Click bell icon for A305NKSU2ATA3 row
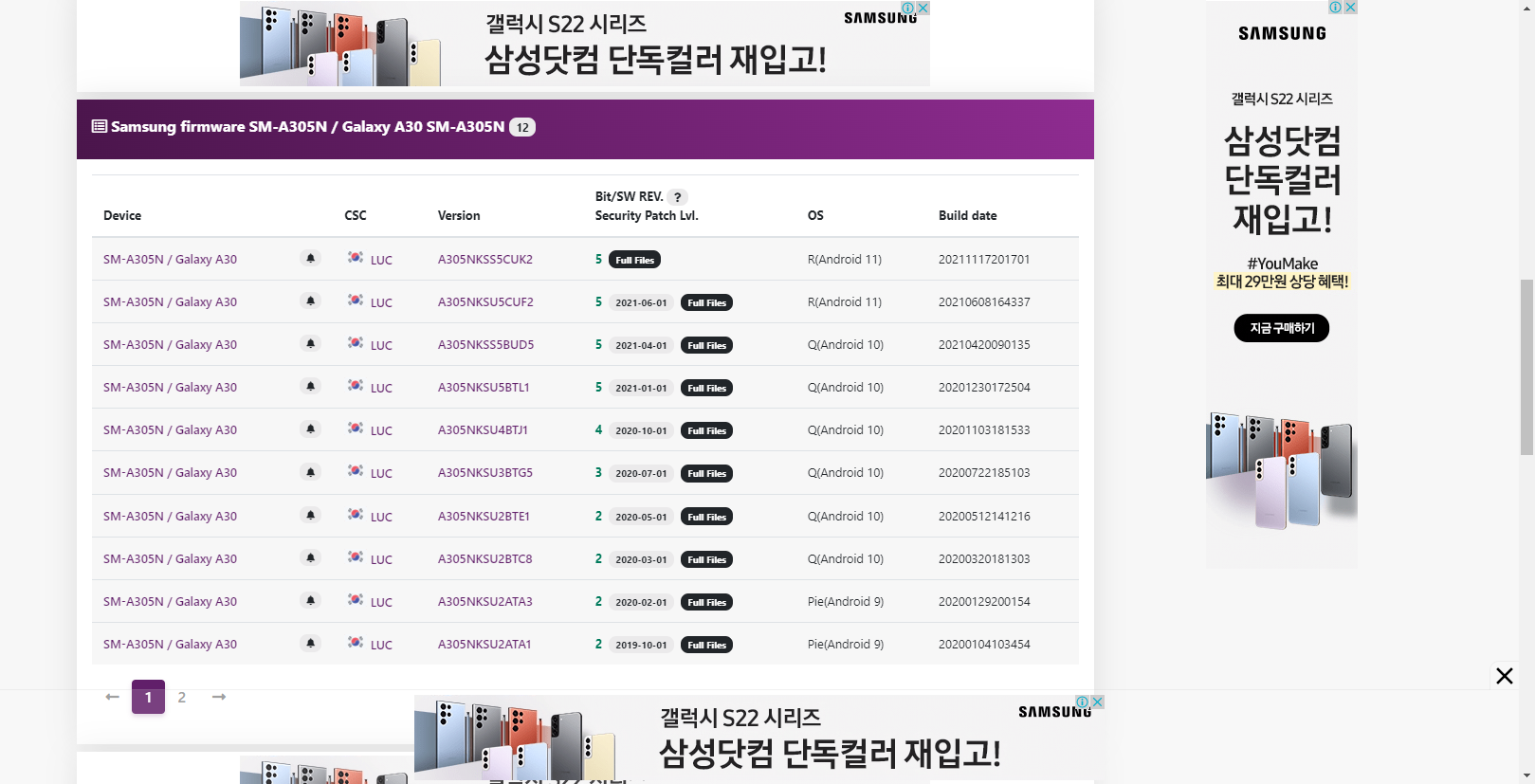The height and width of the screenshot is (784, 1535). coord(310,600)
